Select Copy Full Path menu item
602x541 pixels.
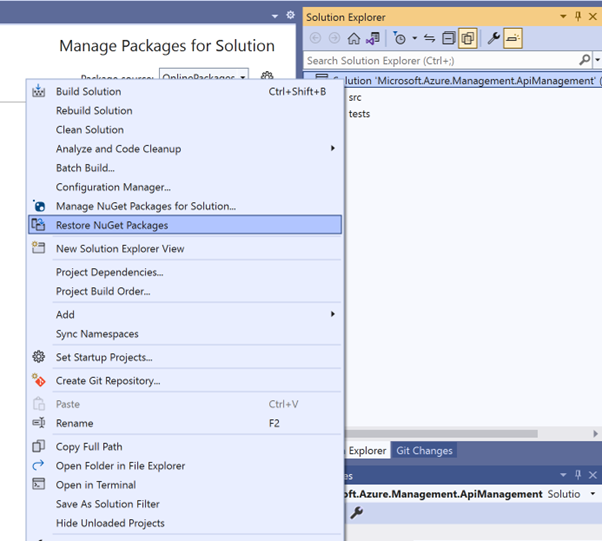[x=185, y=447]
